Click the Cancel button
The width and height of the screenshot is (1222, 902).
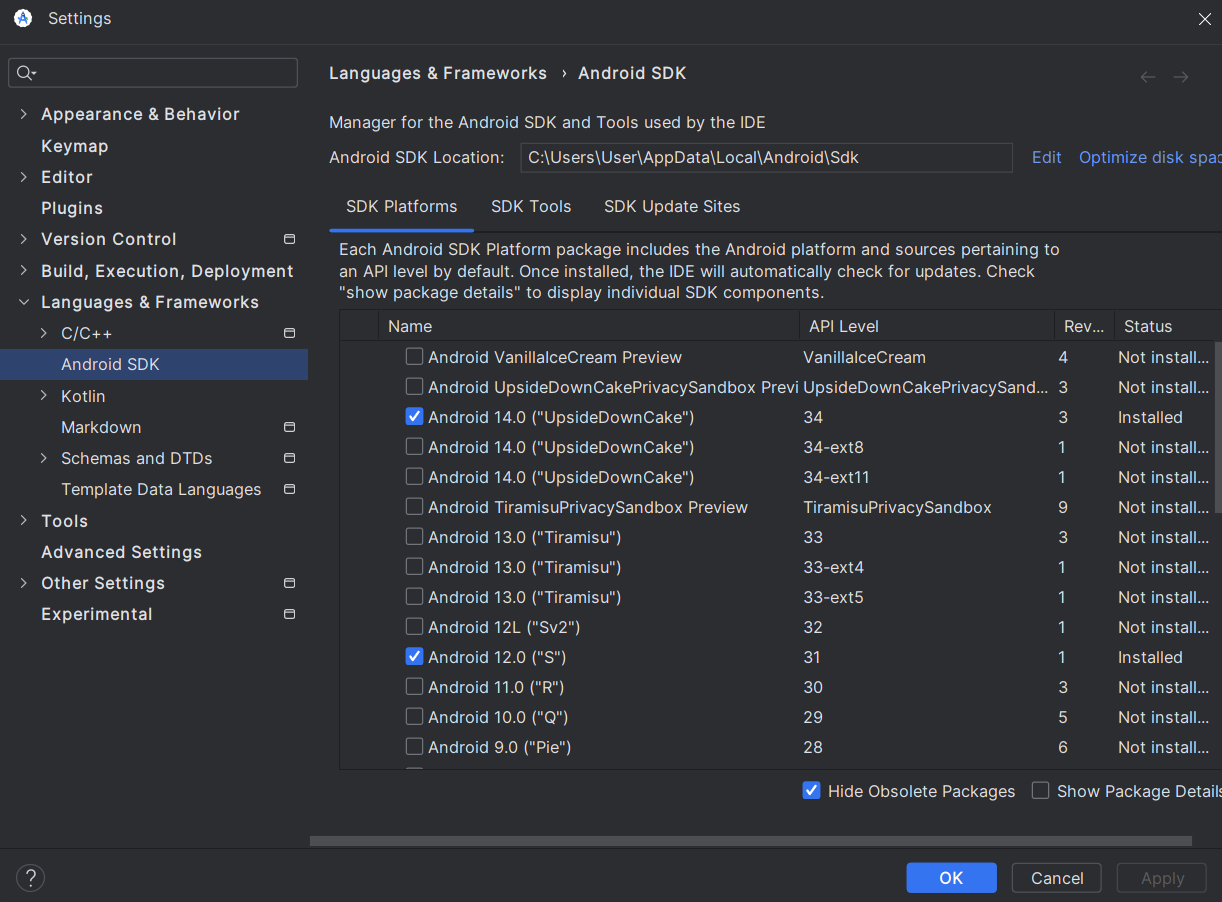tap(1057, 878)
